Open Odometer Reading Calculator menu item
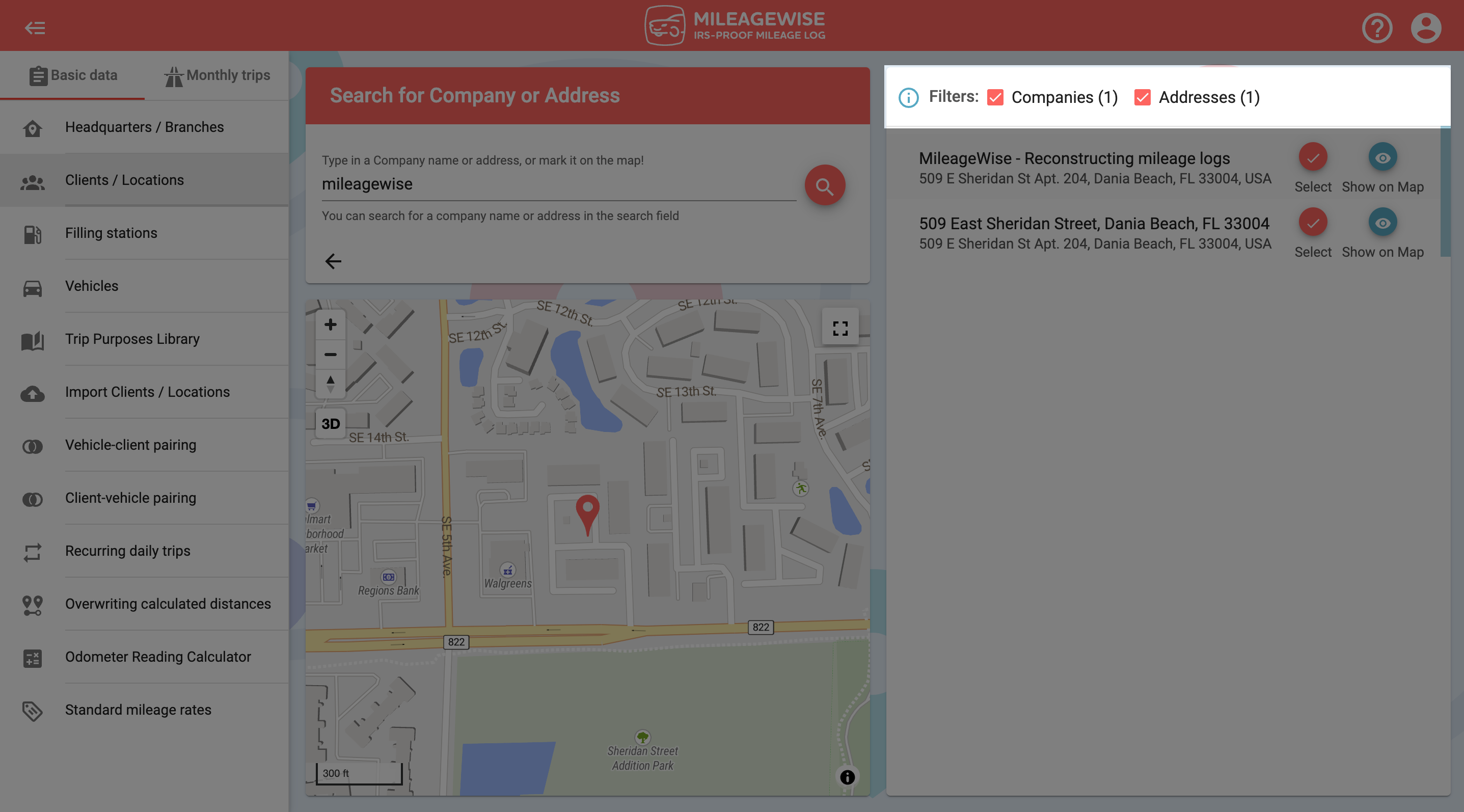Image resolution: width=1464 pixels, height=812 pixels. click(x=144, y=657)
